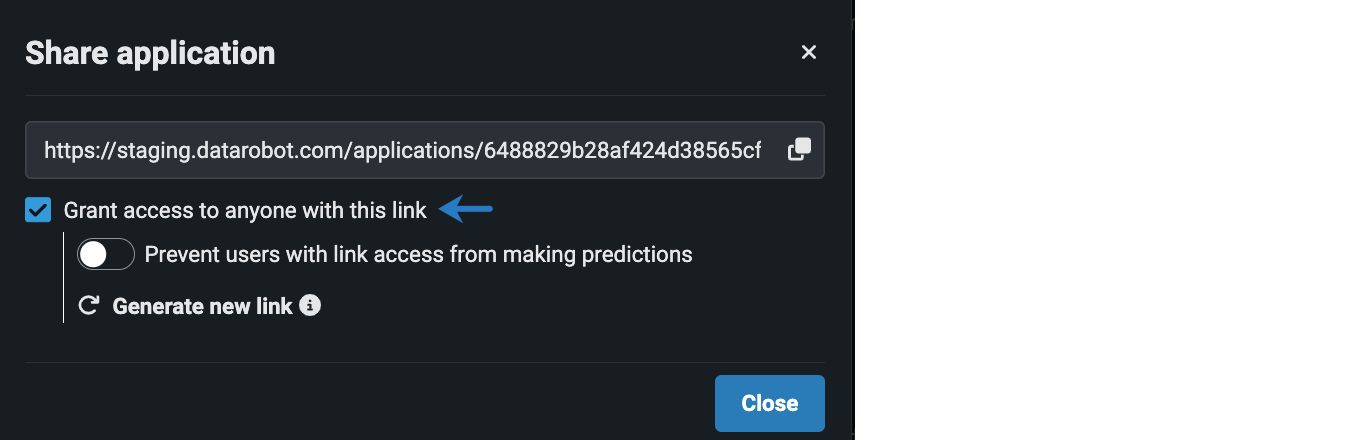Focus the application URL input field
This screenshot has height=440, width=1352.
[x=400, y=150]
